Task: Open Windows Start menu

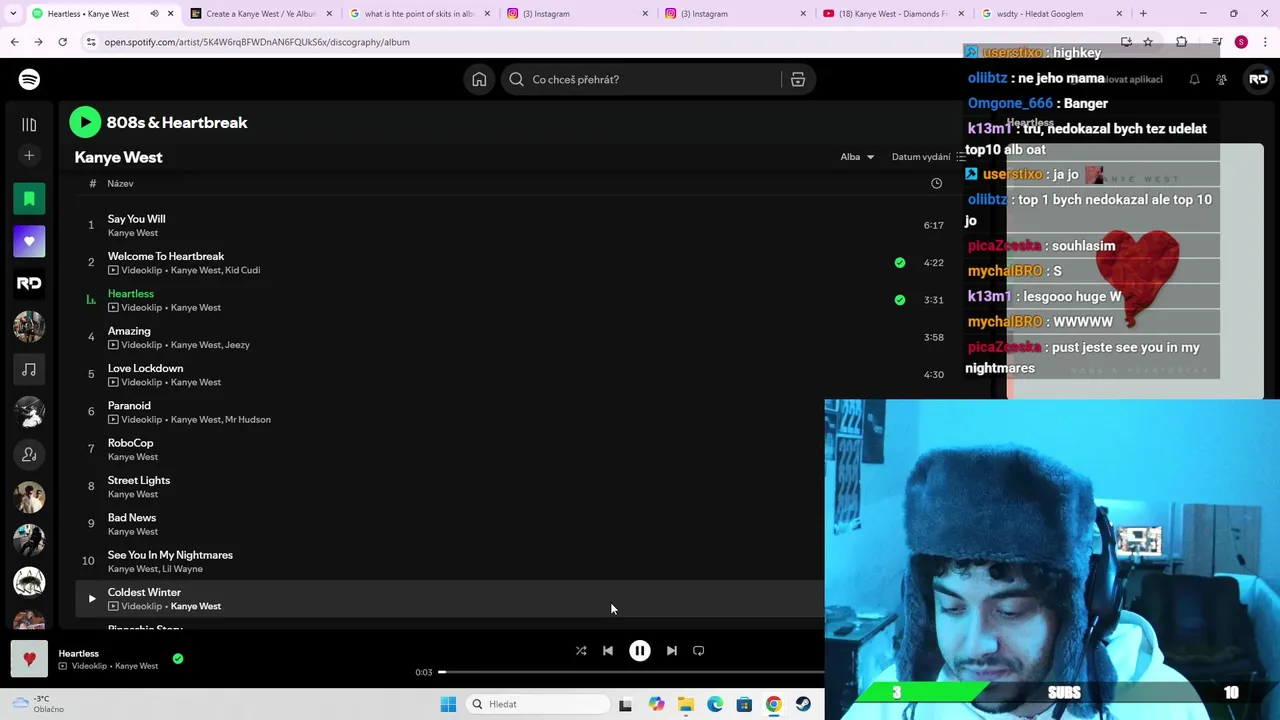Action: [448, 704]
